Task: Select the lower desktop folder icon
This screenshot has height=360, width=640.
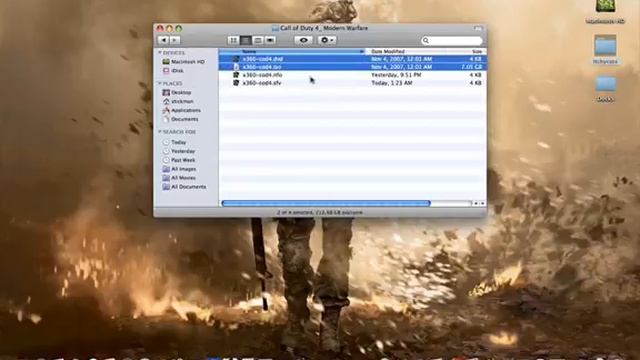Action: pyautogui.click(x=605, y=84)
